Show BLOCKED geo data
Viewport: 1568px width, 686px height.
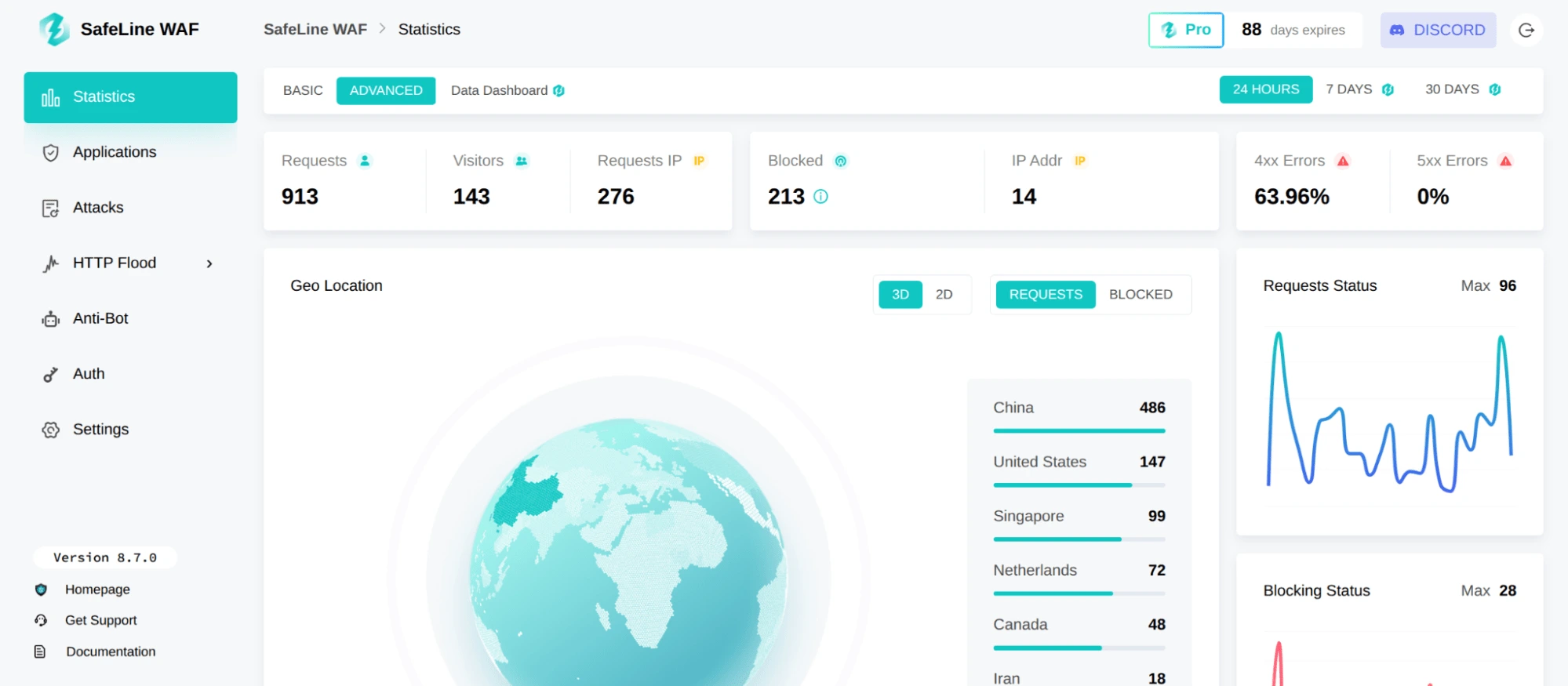coord(1141,295)
